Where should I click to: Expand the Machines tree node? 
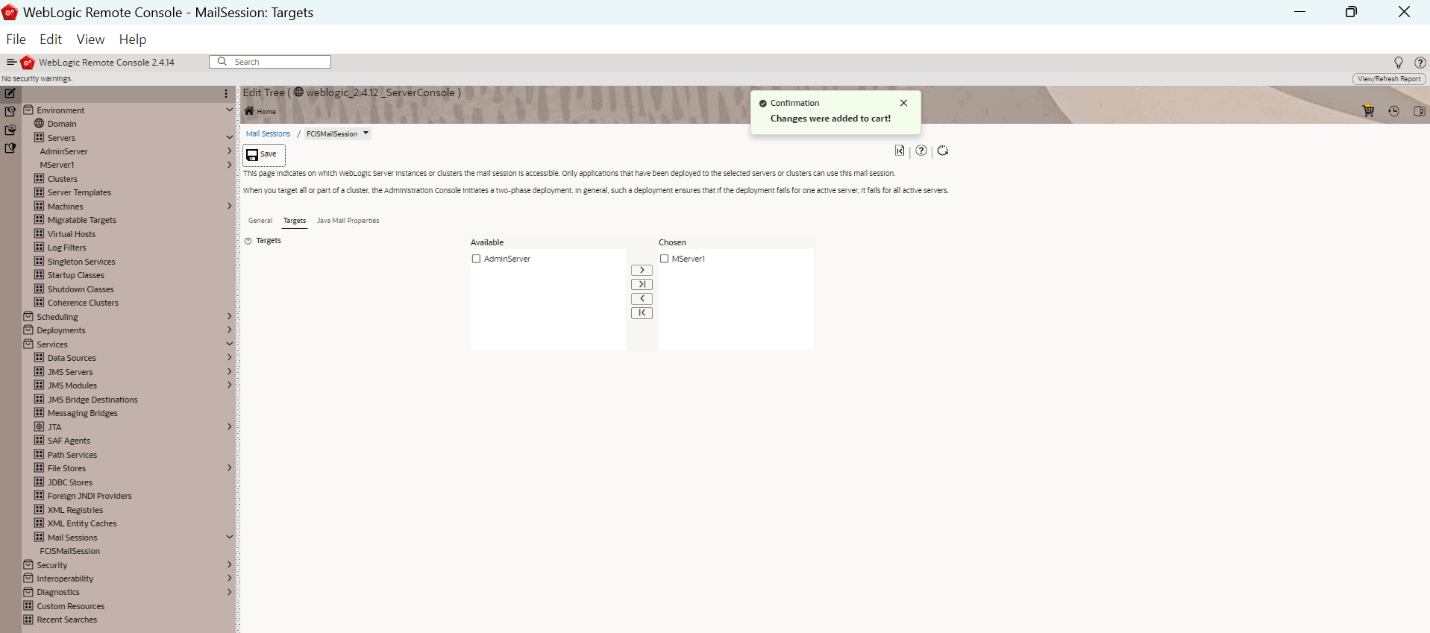(x=229, y=206)
